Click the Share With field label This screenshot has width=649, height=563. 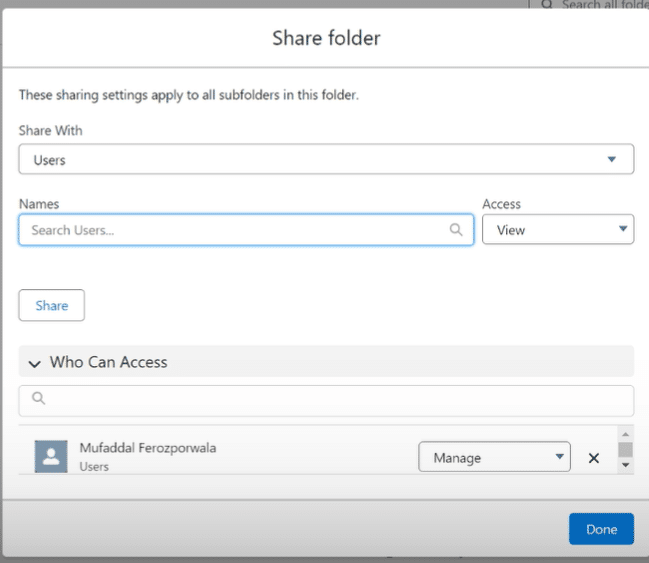click(50, 131)
